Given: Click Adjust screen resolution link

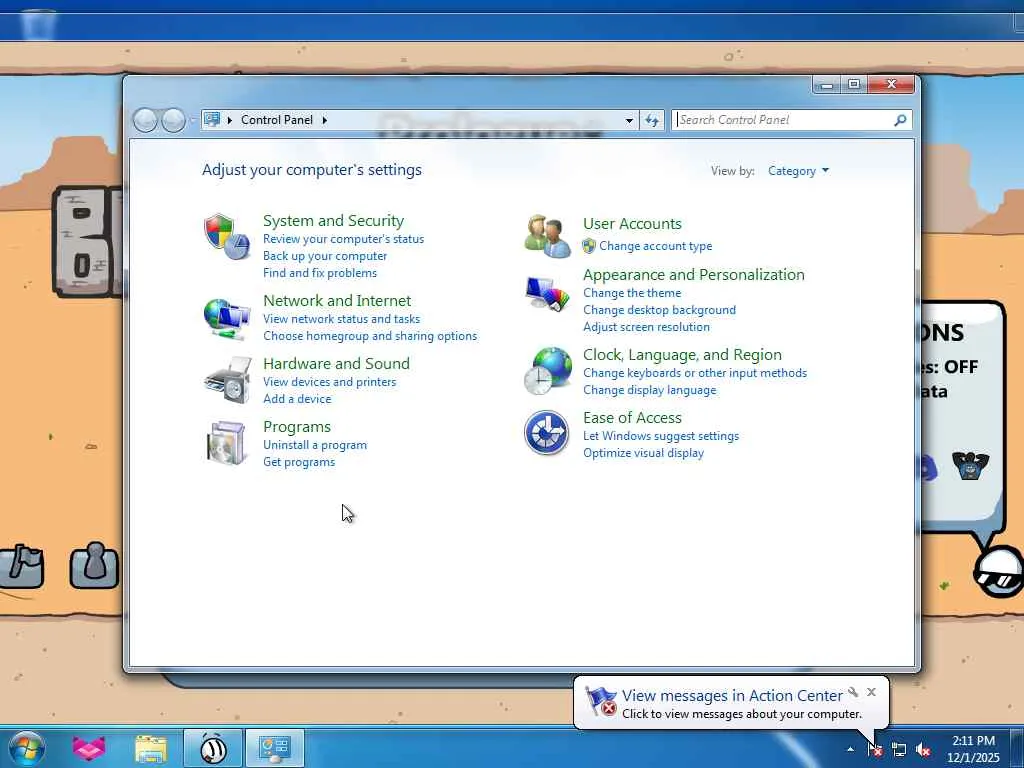Looking at the screenshot, I should 646,327.
